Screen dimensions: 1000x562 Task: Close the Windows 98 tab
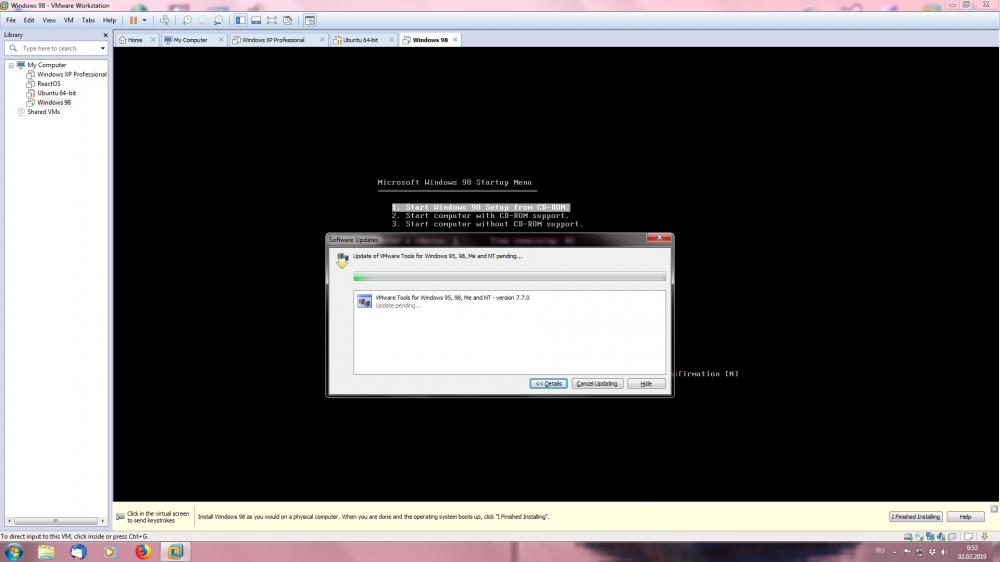pyautogui.click(x=455, y=40)
